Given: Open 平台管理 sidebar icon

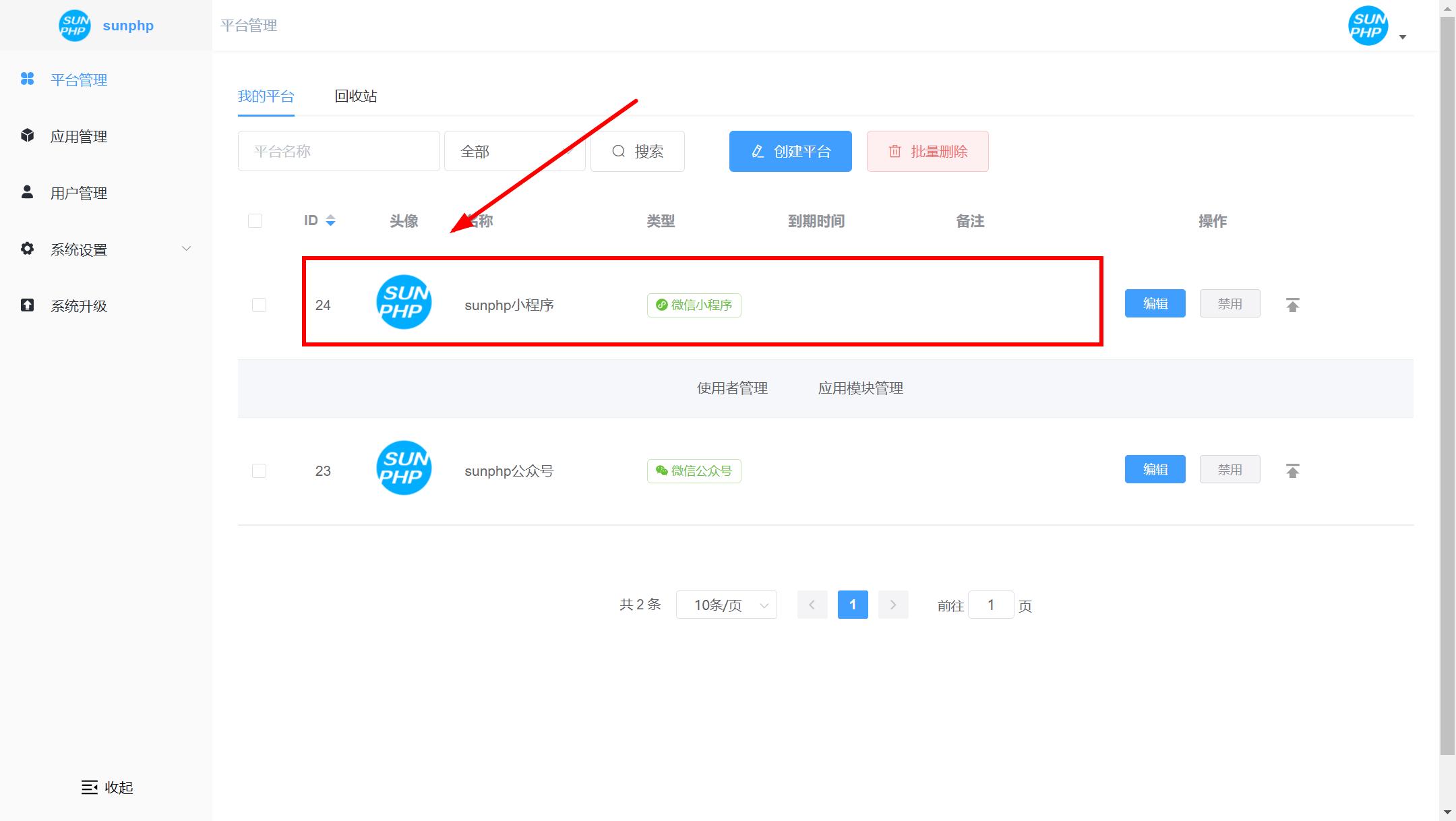Looking at the screenshot, I should pyautogui.click(x=27, y=79).
